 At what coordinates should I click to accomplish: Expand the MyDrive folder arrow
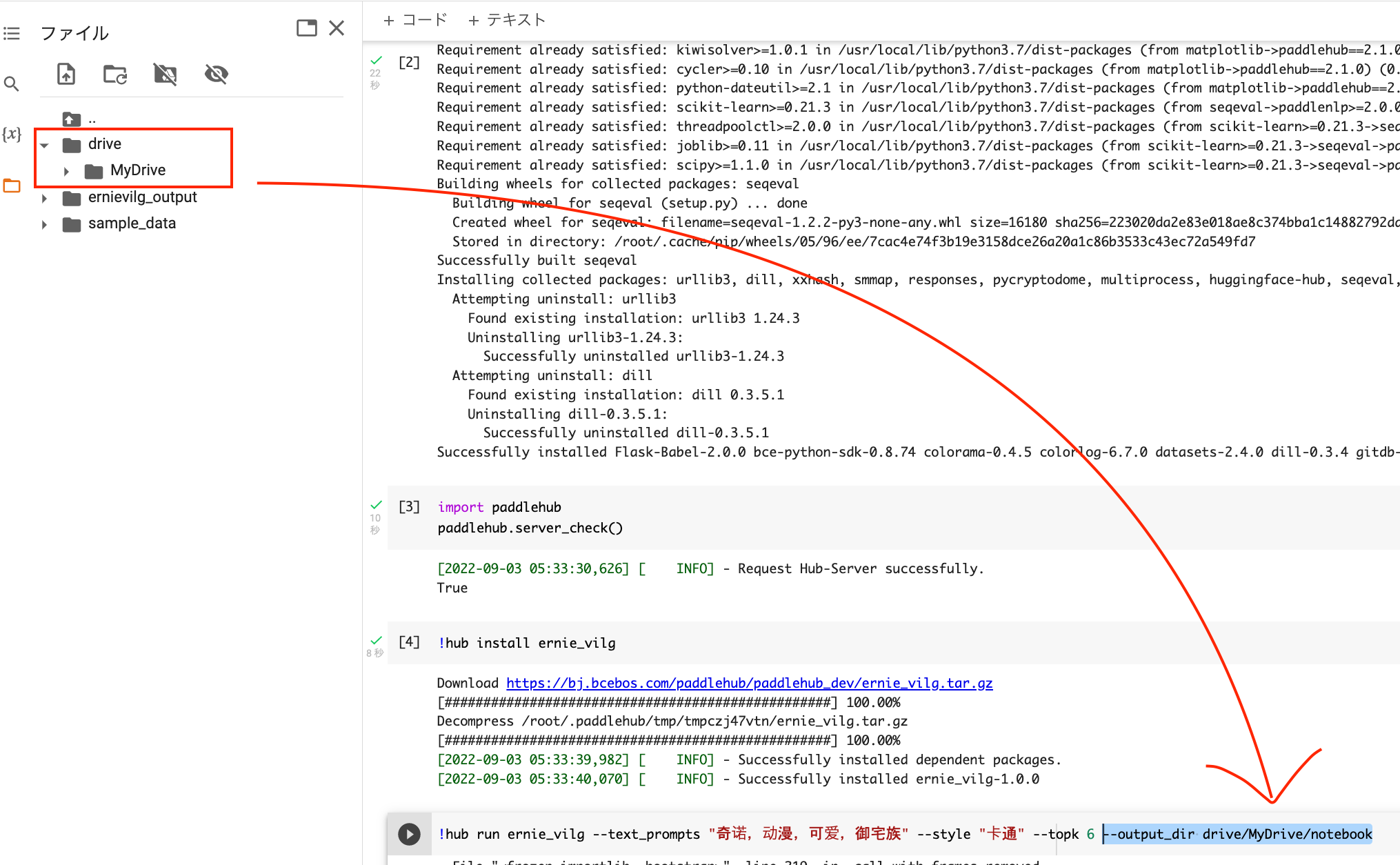66,171
